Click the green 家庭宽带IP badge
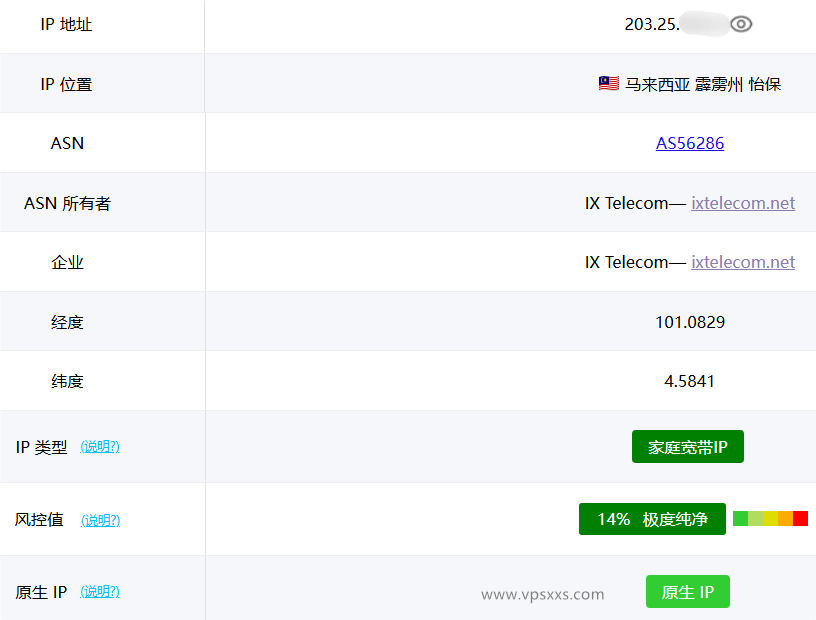 (x=687, y=446)
